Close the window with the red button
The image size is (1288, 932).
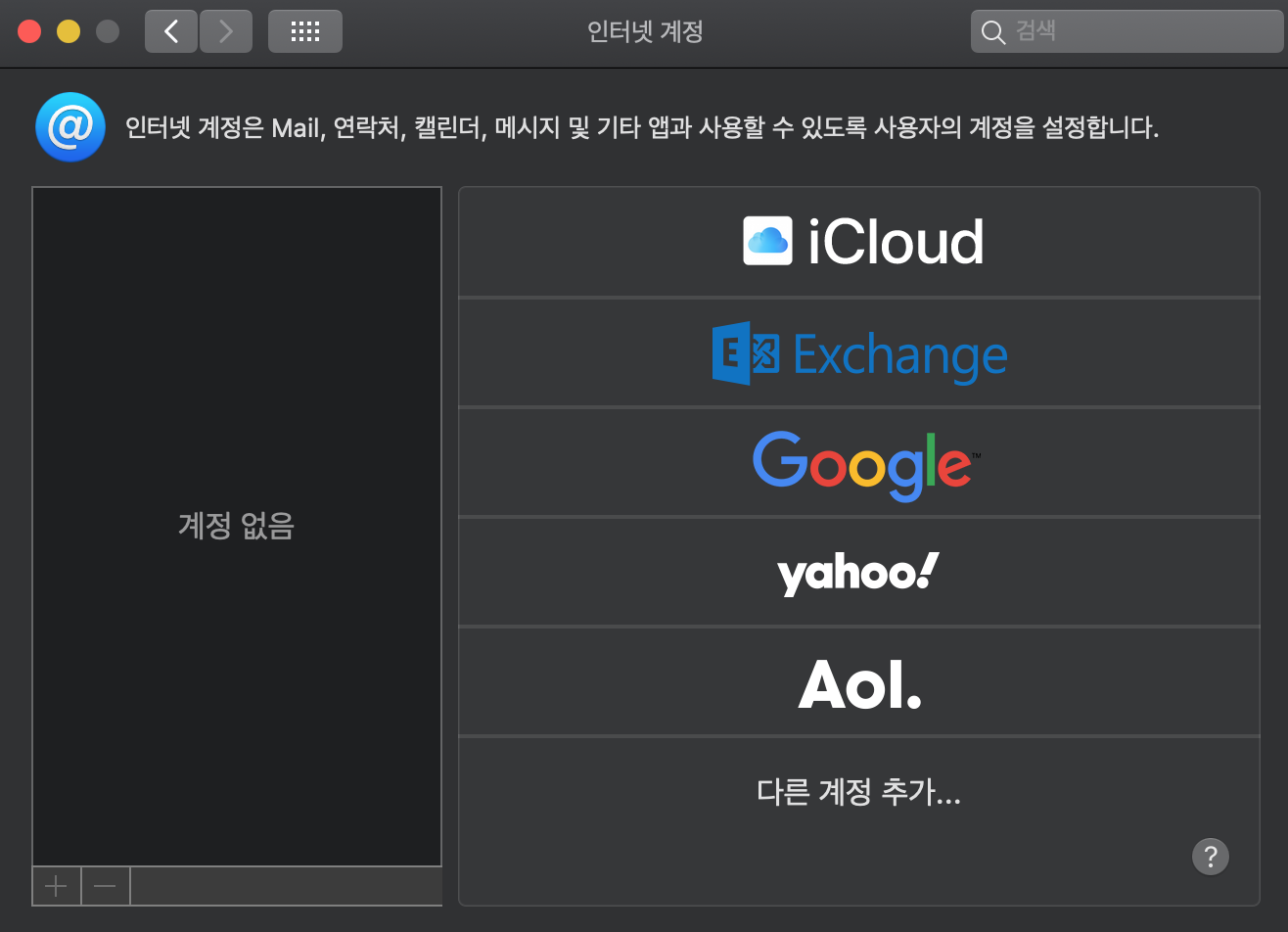pyautogui.click(x=29, y=31)
